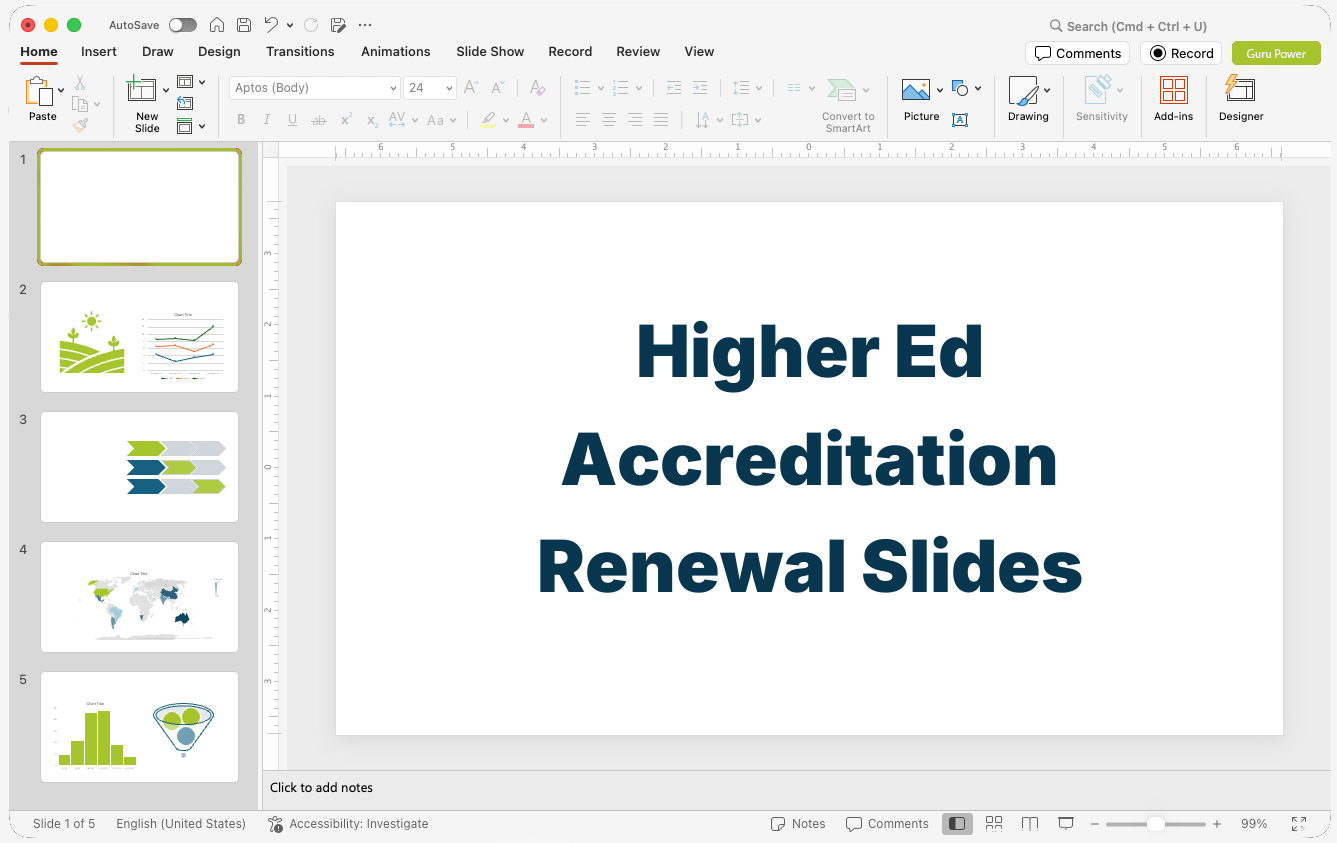Decrease font size with the small A icon

pos(497,88)
